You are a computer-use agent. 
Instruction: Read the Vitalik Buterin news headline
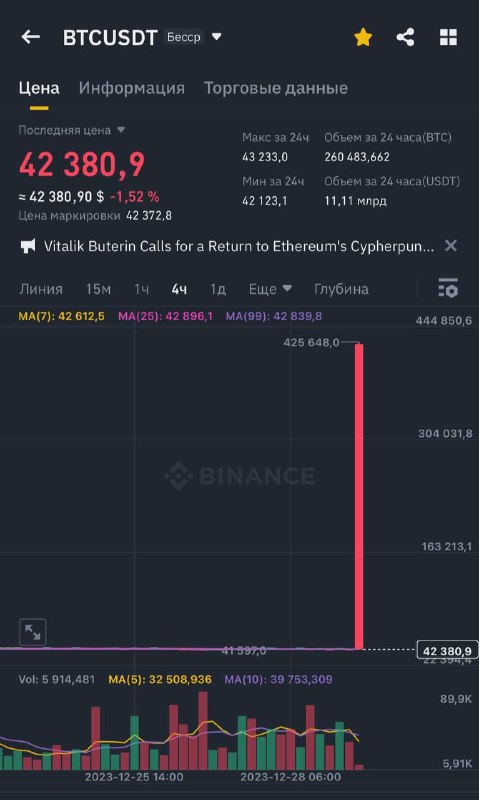click(x=239, y=246)
